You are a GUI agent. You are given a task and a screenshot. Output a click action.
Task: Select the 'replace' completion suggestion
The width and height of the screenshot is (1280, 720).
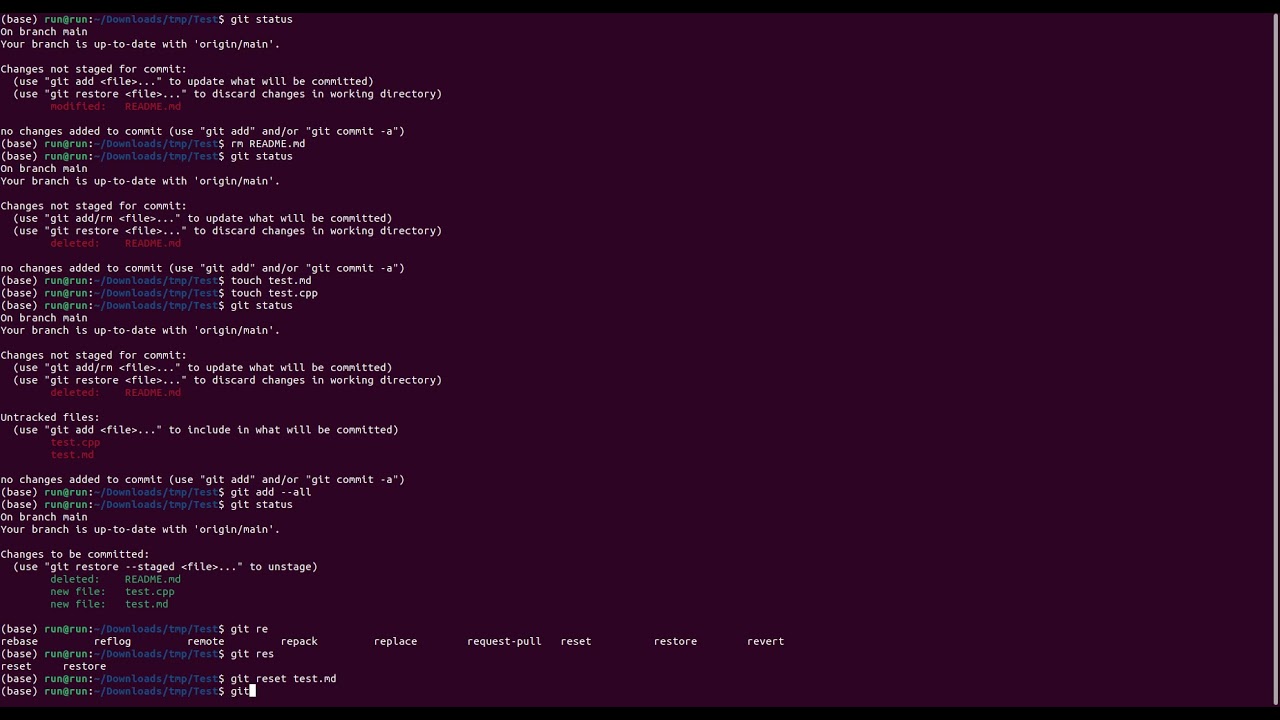coord(395,641)
